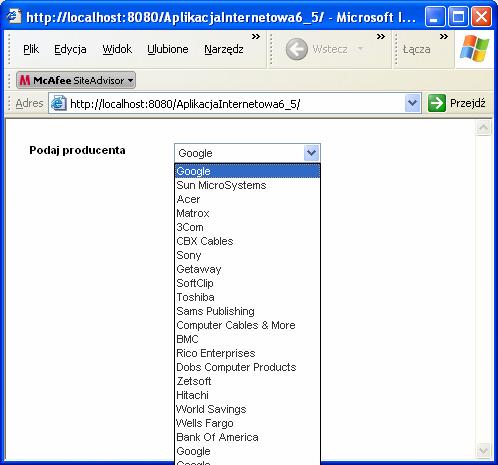Select highlighted Google option at list top
Image resolution: width=498 pixels, height=465 pixels.
click(x=247, y=171)
